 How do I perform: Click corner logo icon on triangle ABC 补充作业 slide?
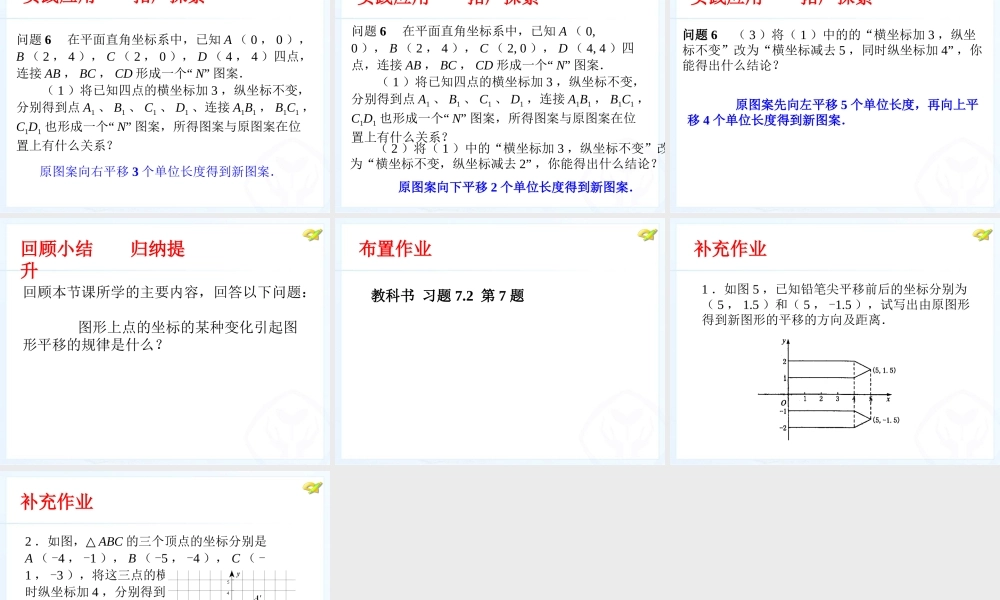click(312, 488)
